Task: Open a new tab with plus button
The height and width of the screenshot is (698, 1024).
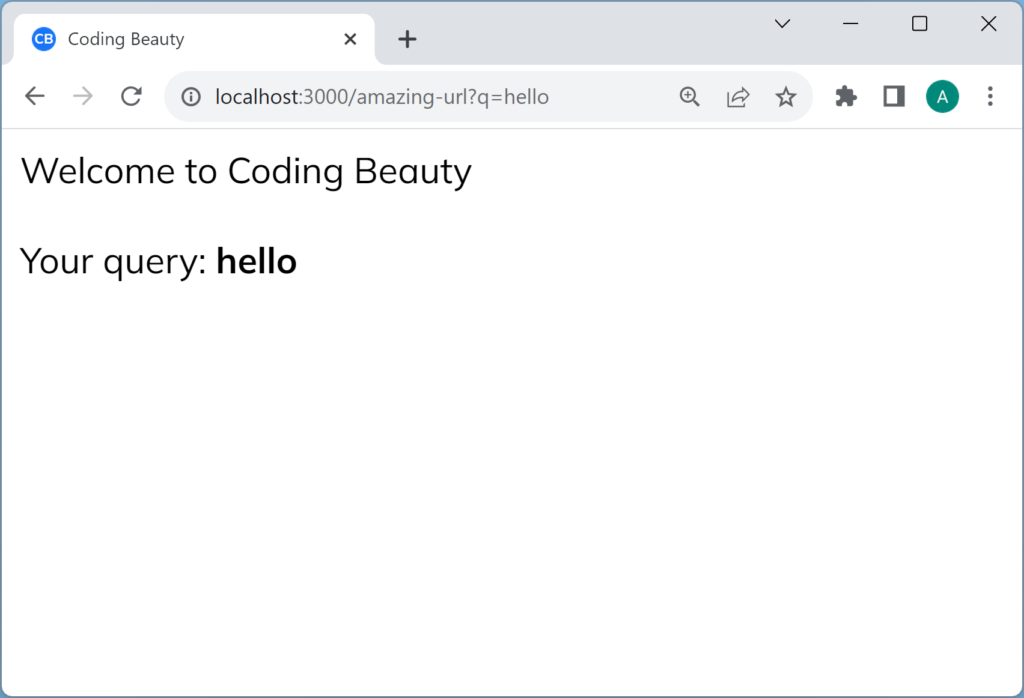Action: (x=407, y=40)
